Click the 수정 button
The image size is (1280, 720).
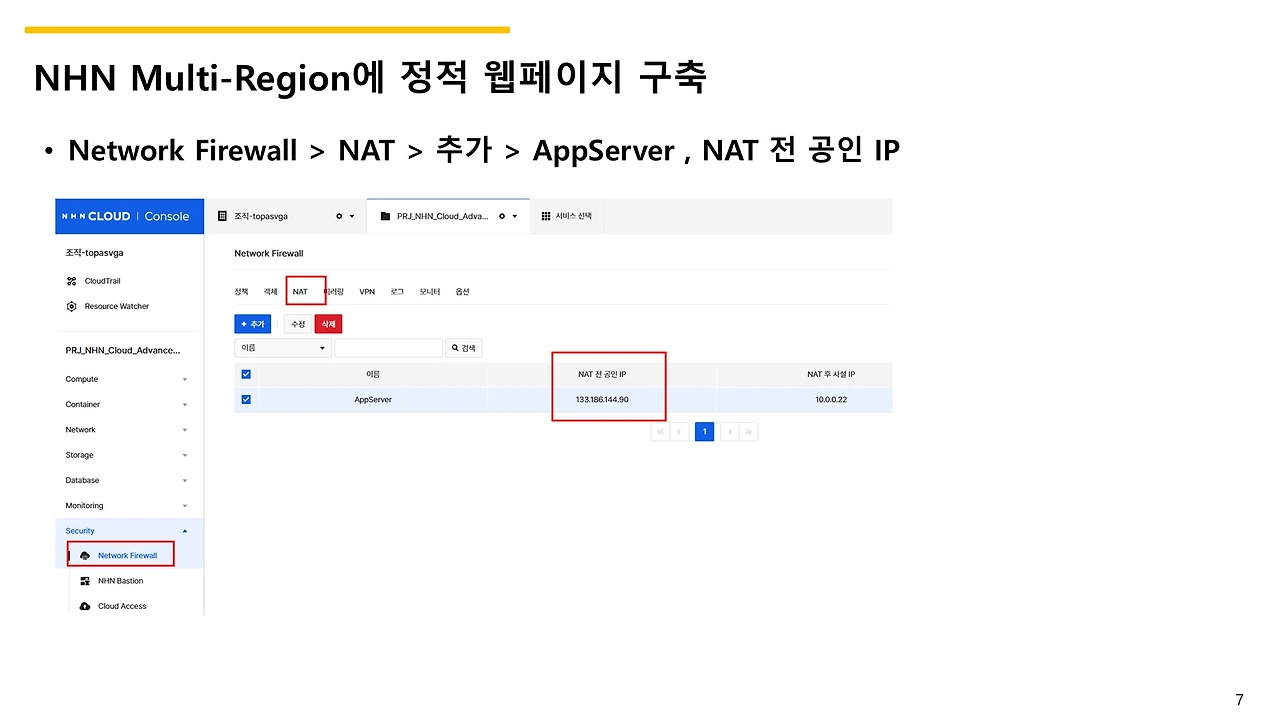(x=298, y=324)
